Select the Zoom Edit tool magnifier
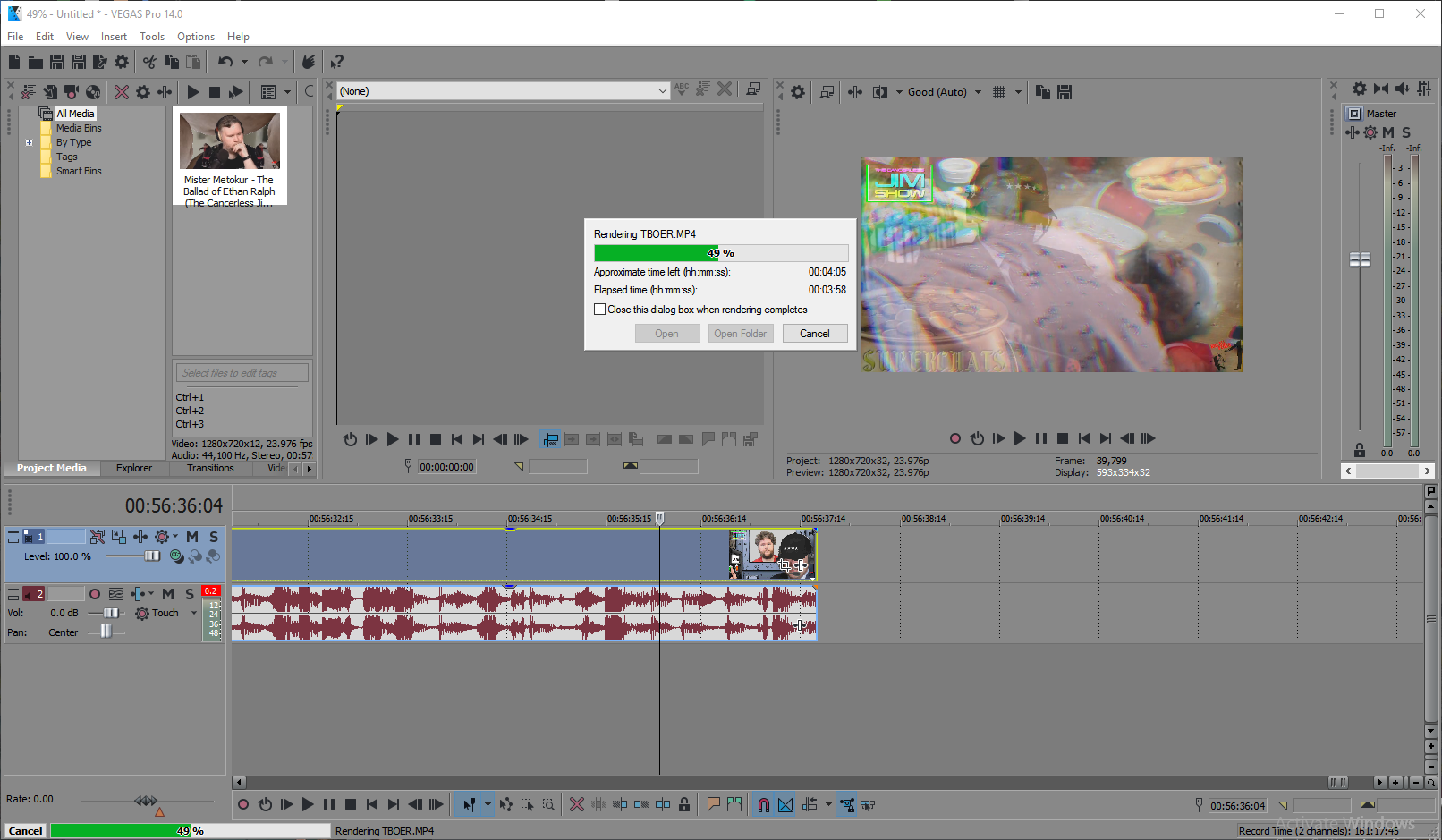The height and width of the screenshot is (840, 1442). click(x=548, y=804)
